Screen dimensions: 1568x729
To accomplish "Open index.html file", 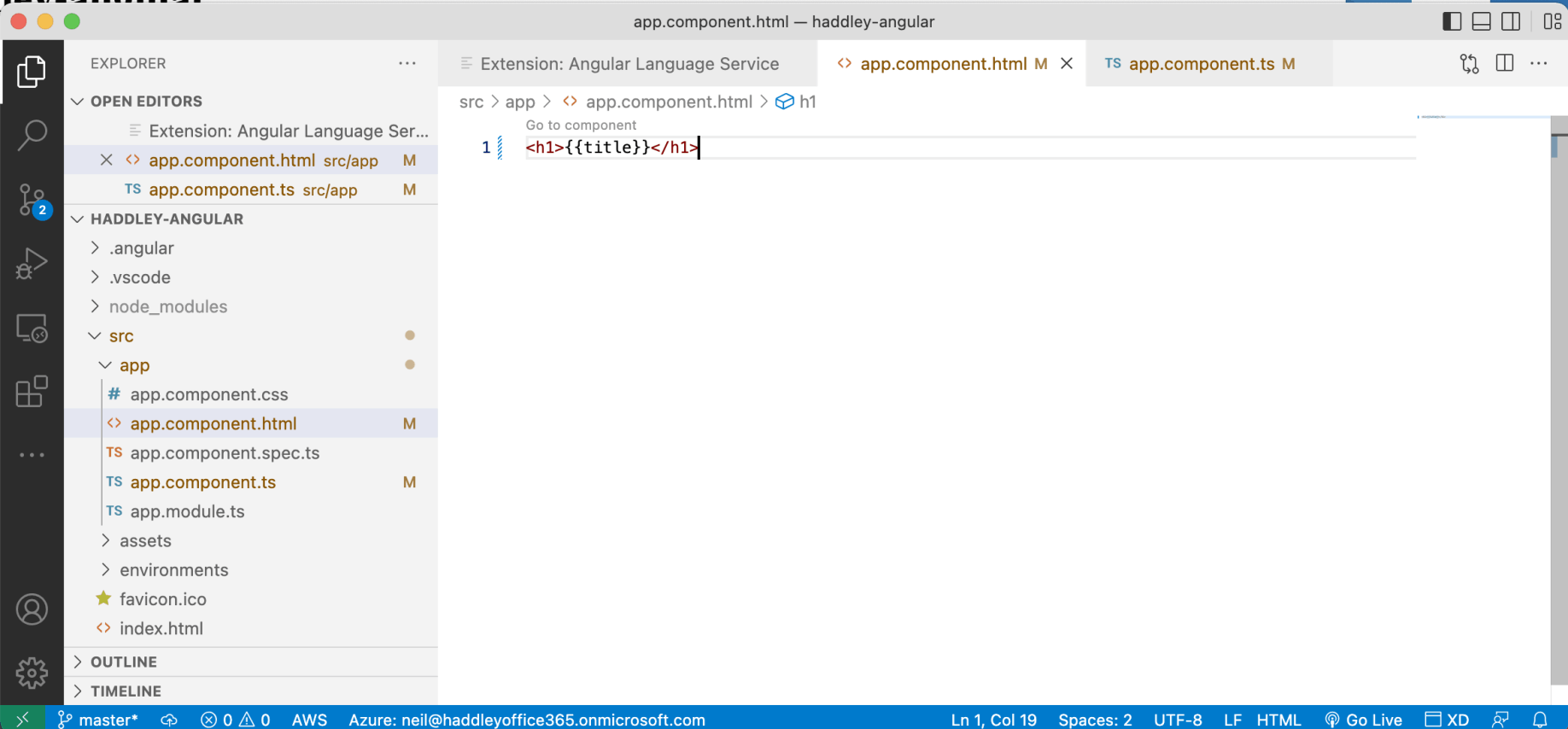I will (251, 628).
